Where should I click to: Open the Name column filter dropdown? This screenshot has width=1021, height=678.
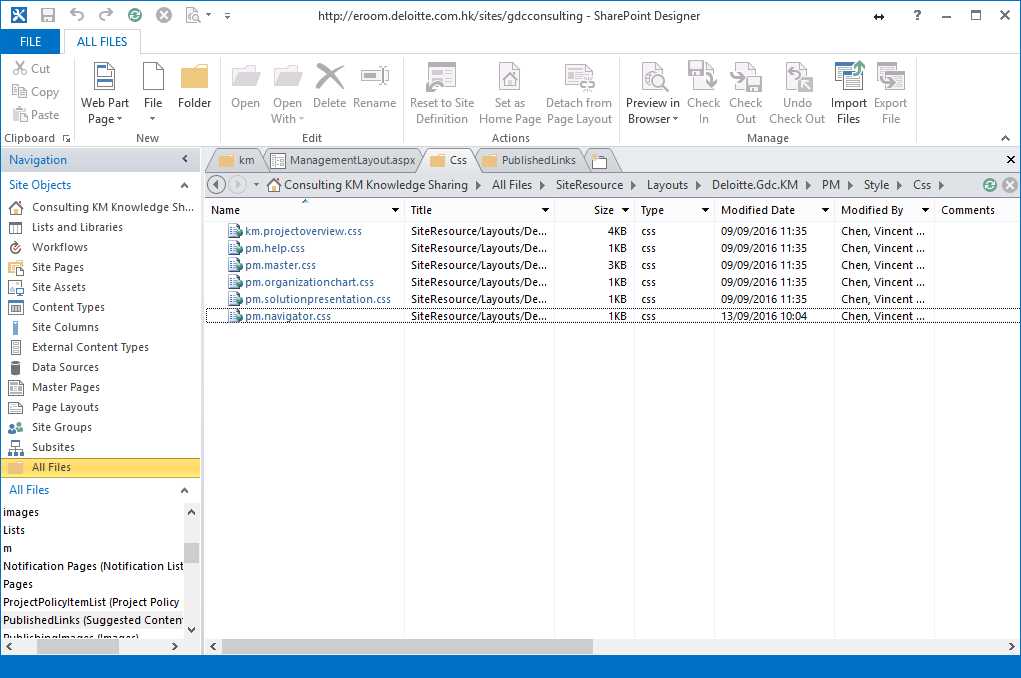(395, 210)
